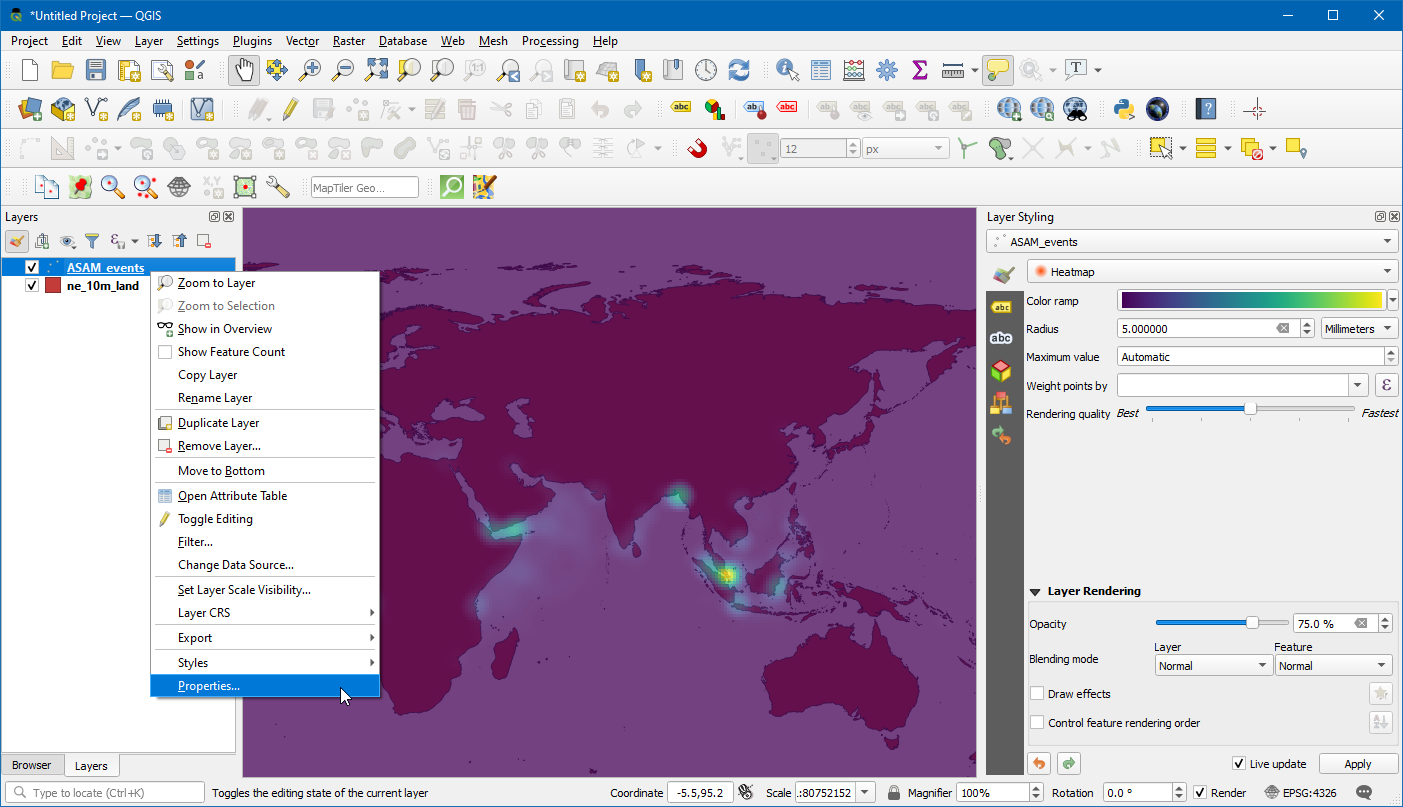Open the Processing menu

click(x=549, y=41)
